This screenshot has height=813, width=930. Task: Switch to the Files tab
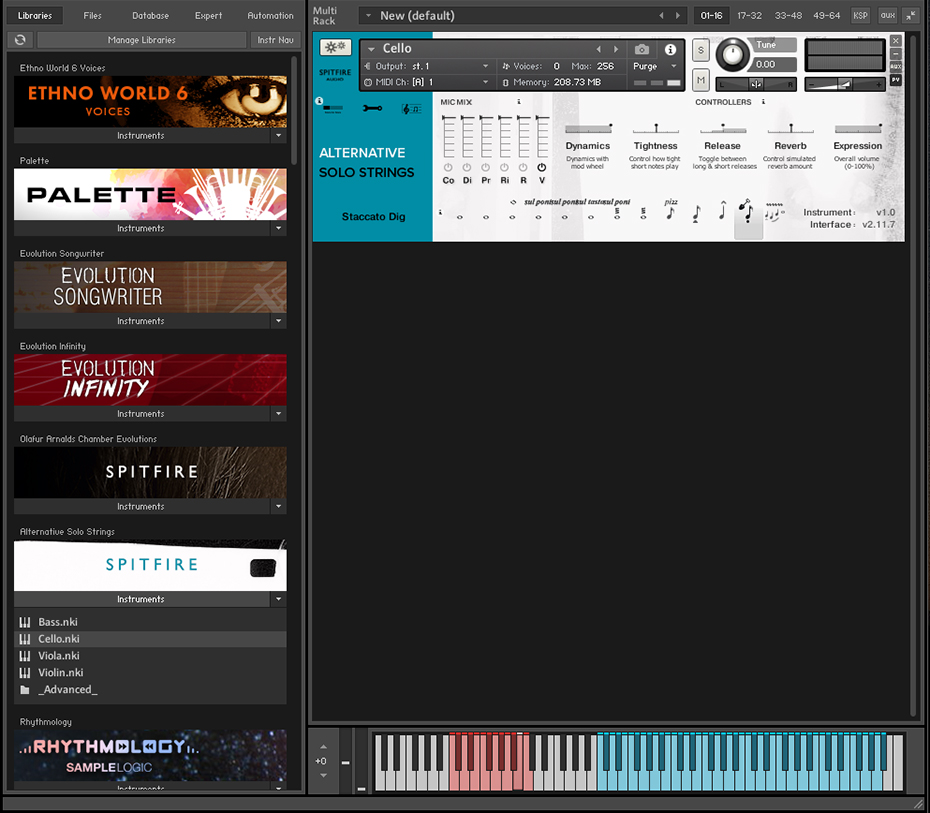click(93, 15)
